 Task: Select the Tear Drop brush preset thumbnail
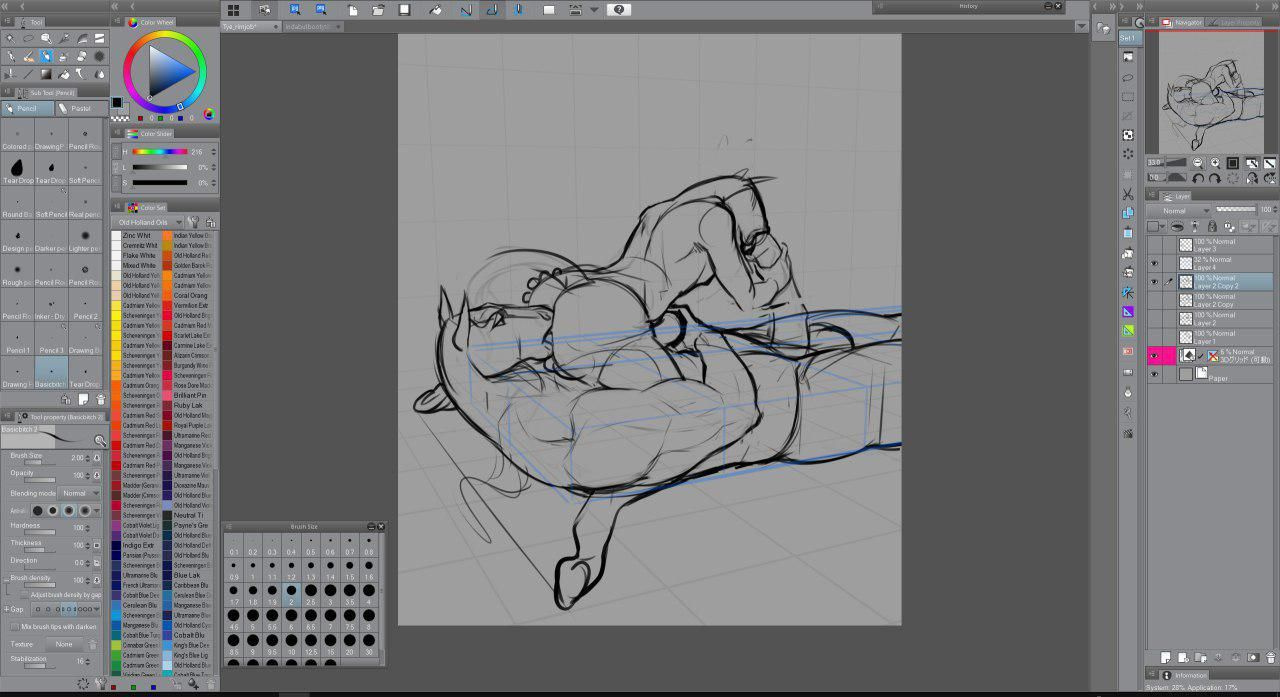pos(17,166)
